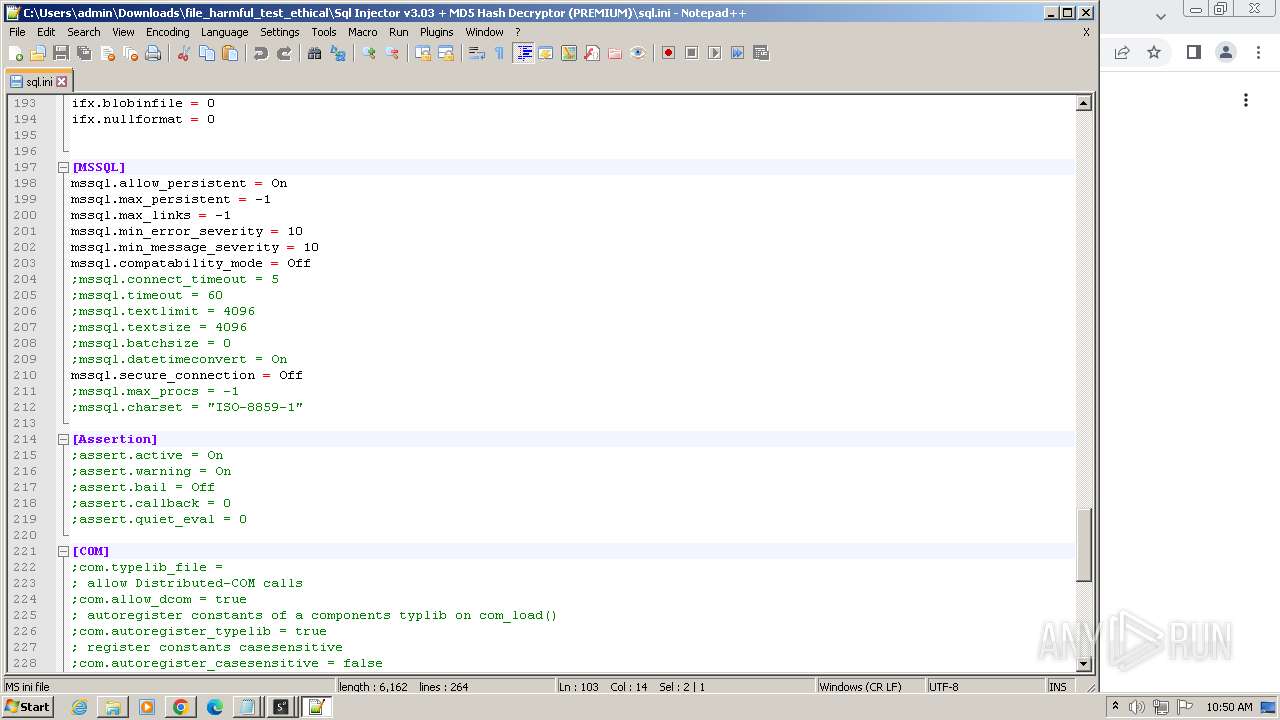Toggle the indent guide display
Screen dimensions: 1280x720
click(523, 53)
